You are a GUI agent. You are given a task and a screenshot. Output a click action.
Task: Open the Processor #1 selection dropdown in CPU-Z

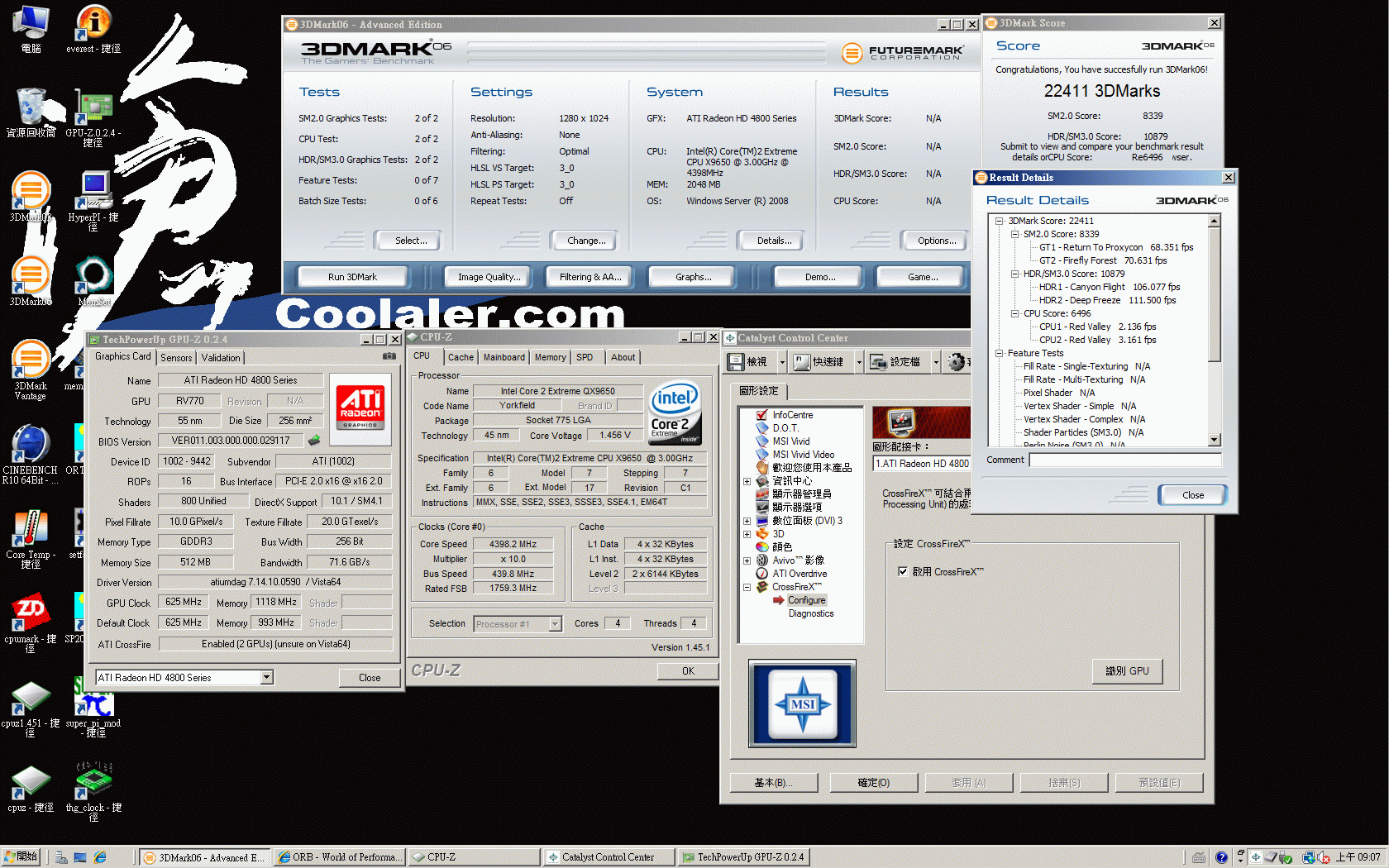[555, 623]
